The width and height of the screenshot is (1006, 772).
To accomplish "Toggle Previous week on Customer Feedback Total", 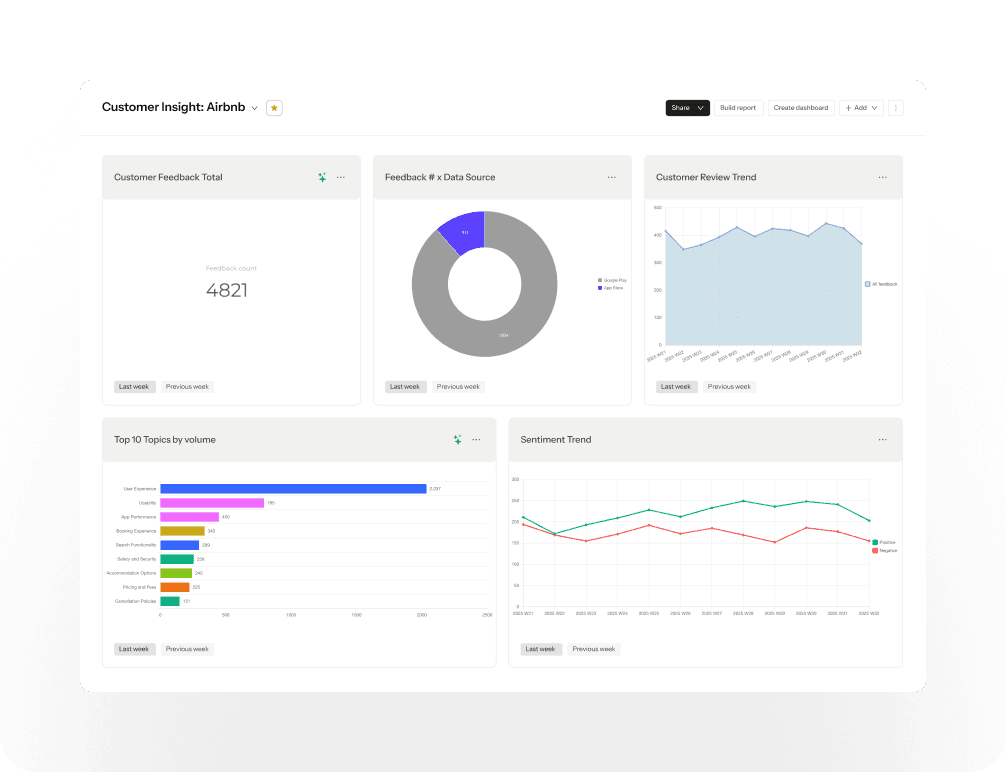I will click(187, 387).
